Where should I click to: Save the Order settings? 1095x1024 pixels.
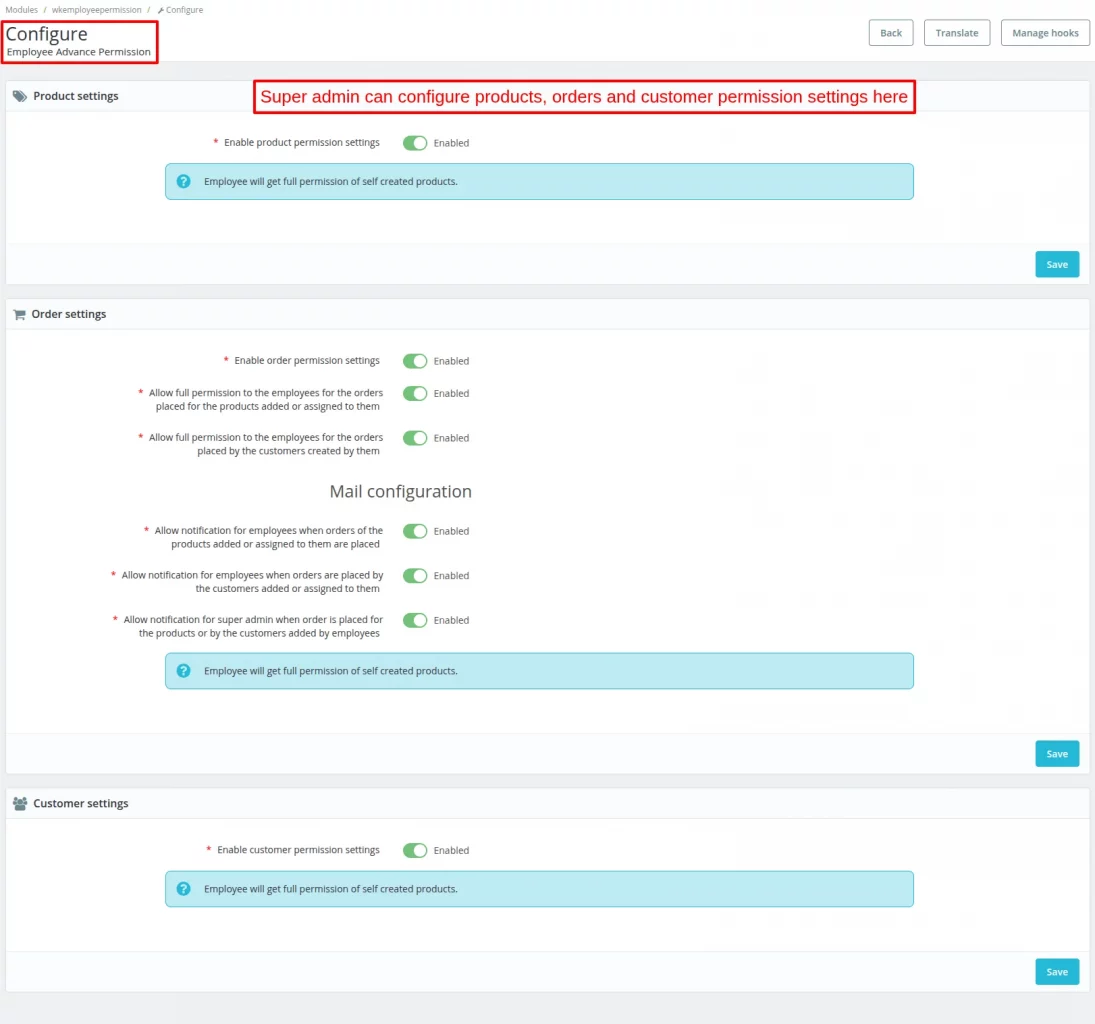pos(1057,754)
